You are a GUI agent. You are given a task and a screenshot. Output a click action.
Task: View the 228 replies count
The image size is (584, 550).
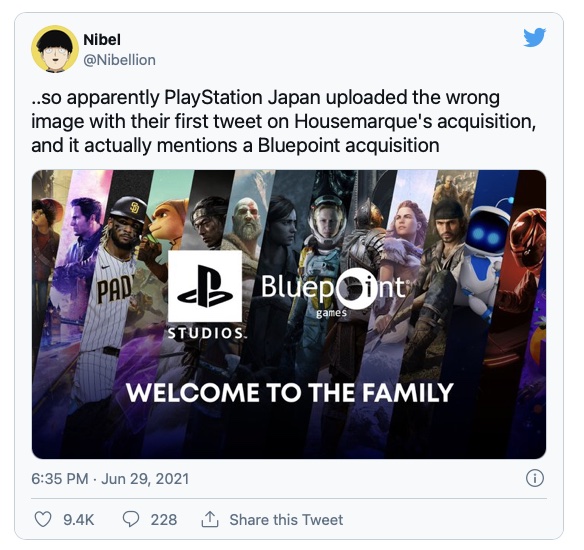[164, 519]
